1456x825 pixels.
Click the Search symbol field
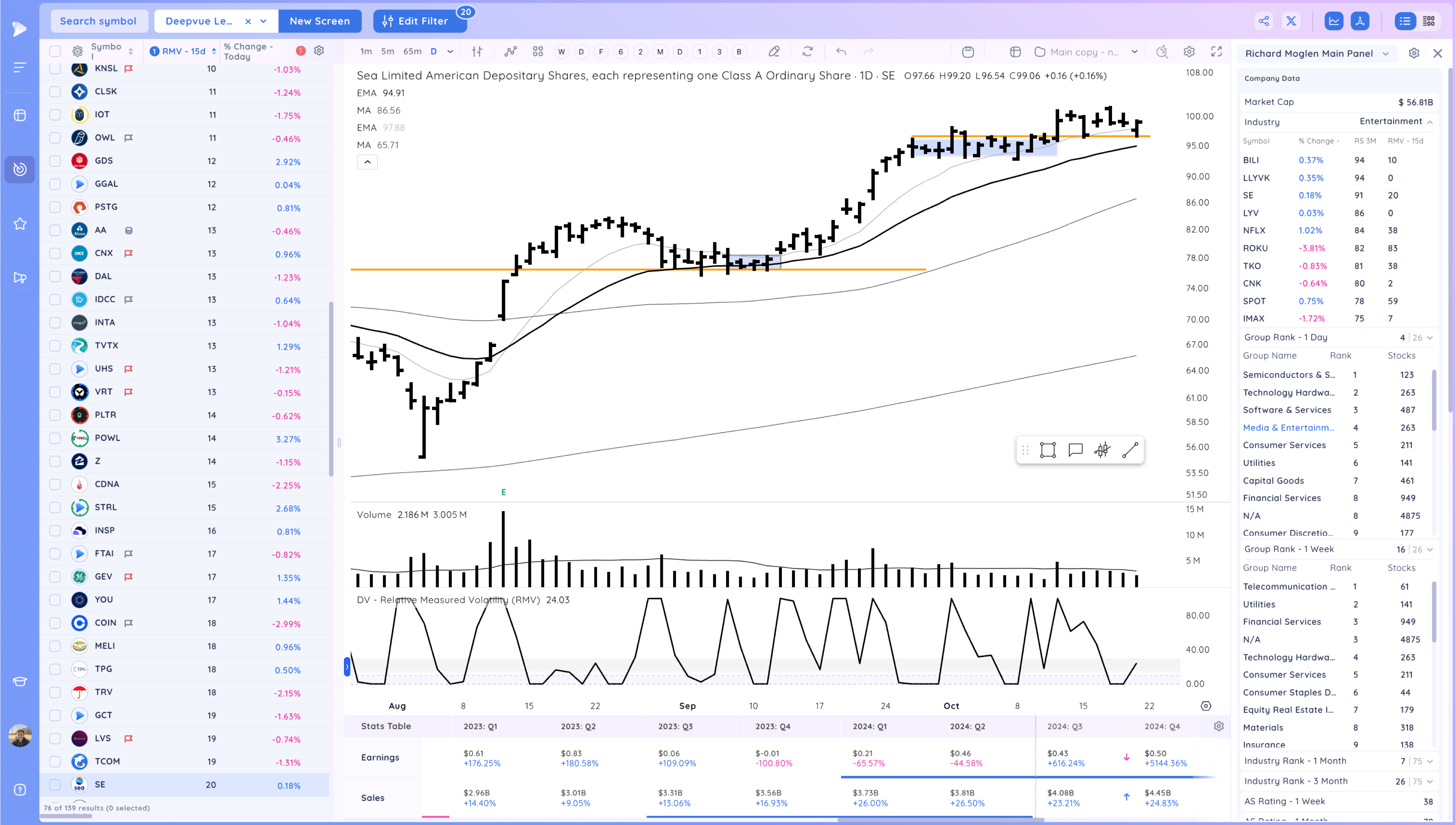coord(98,21)
